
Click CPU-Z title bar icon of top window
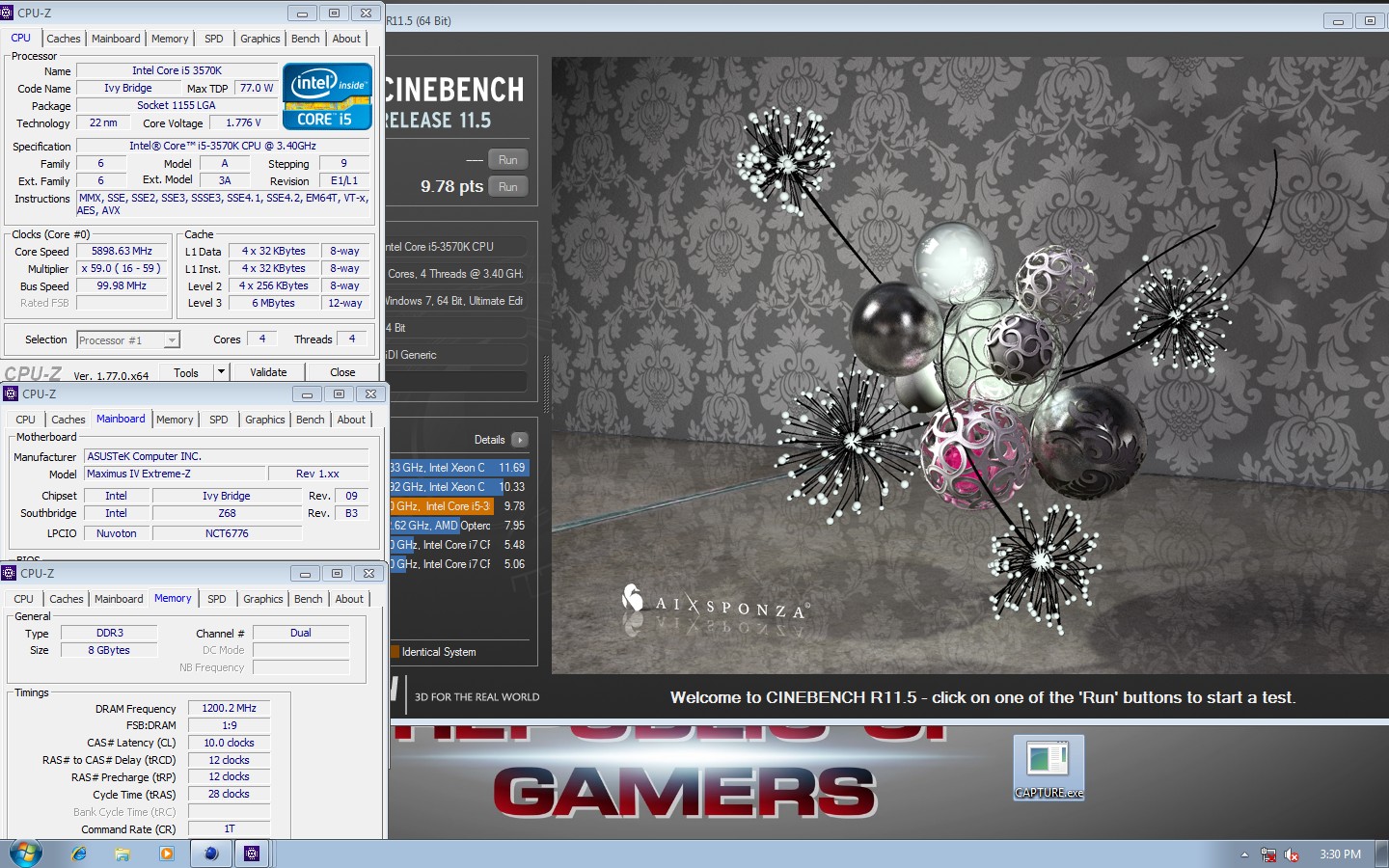8,13
